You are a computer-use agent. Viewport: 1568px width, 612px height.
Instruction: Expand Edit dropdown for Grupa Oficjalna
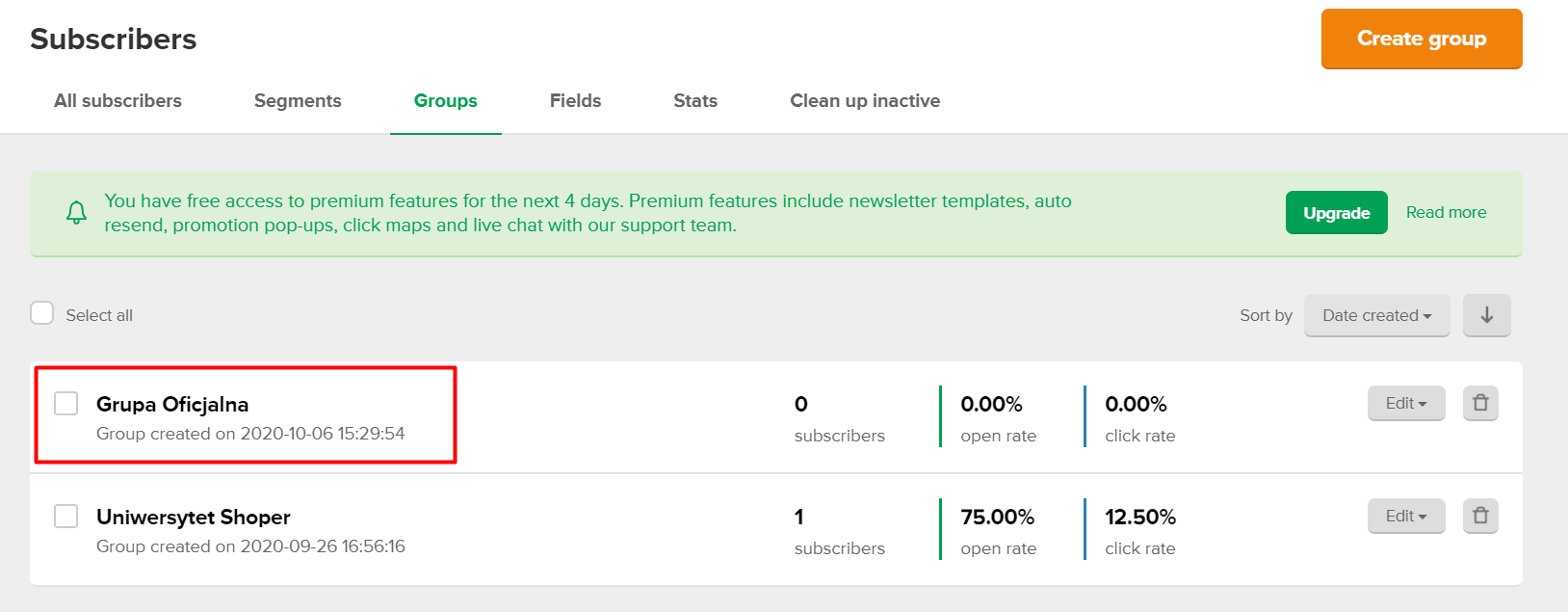pos(1405,403)
